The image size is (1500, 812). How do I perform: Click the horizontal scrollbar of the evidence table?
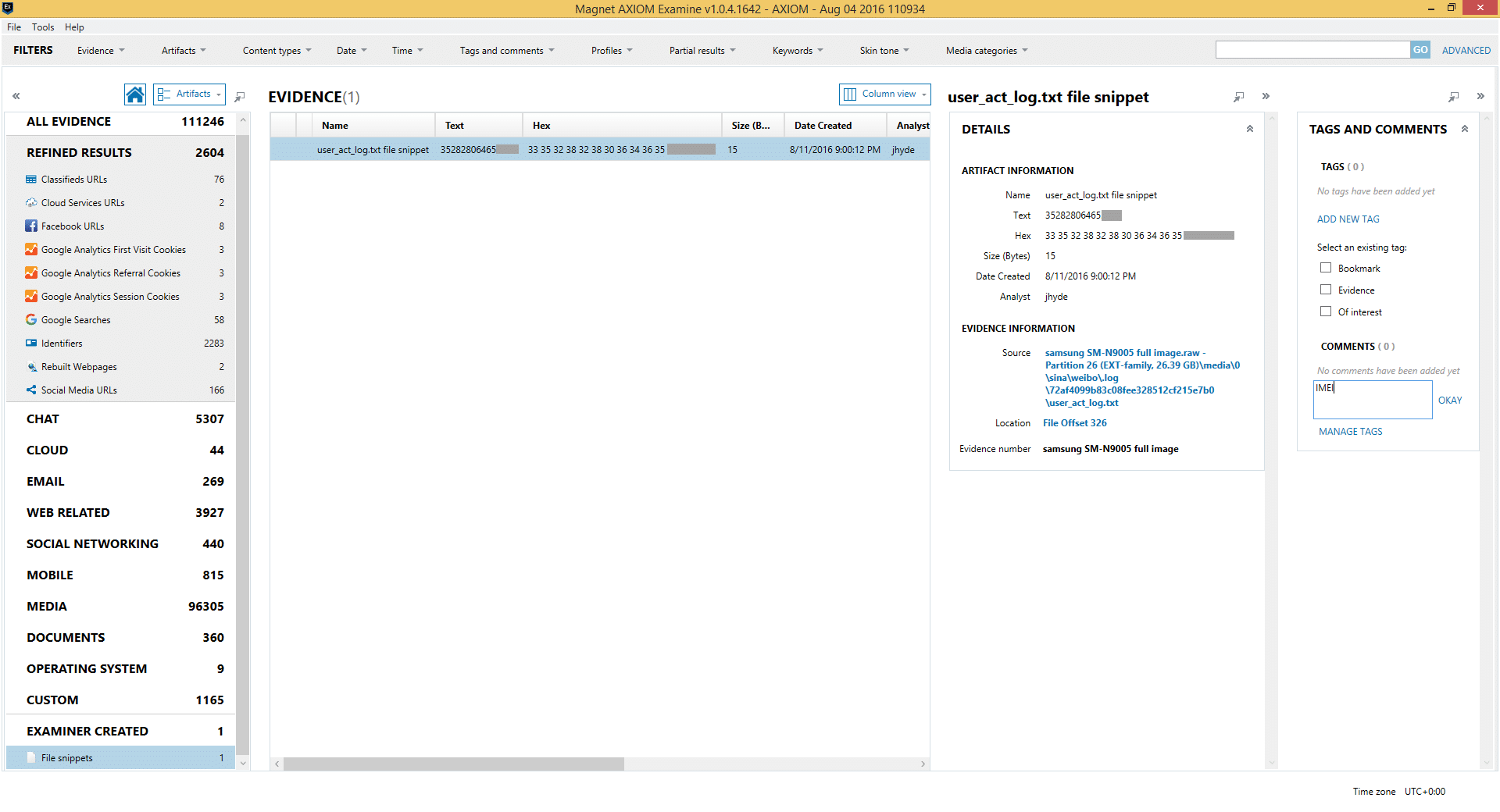pyautogui.click(x=454, y=764)
